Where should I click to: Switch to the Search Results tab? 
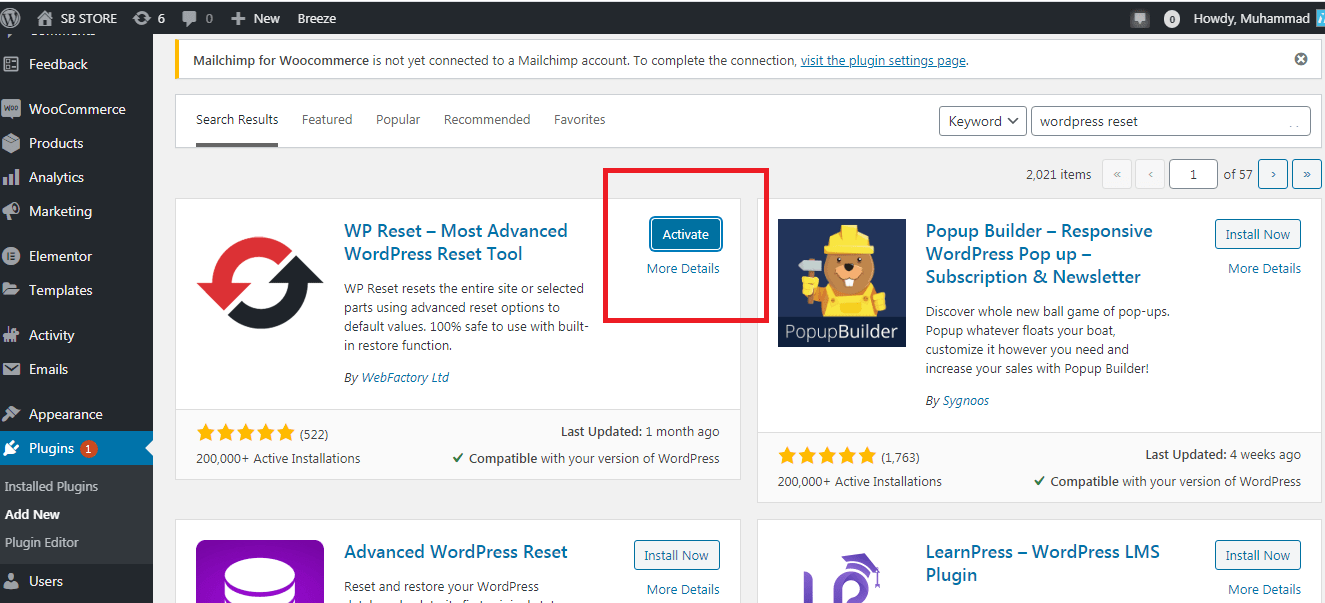tap(237, 120)
